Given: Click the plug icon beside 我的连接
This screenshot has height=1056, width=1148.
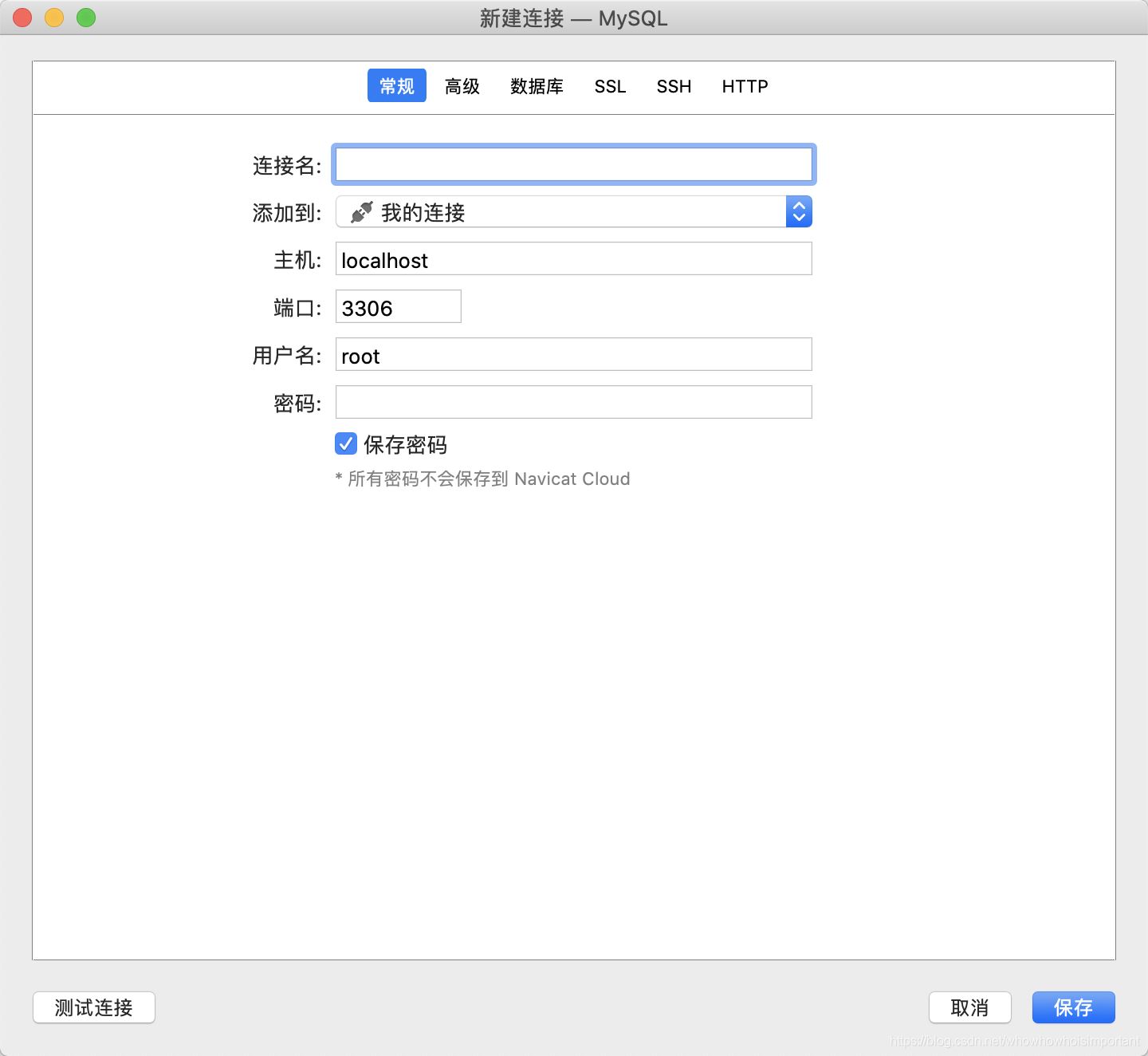Looking at the screenshot, I should [360, 211].
